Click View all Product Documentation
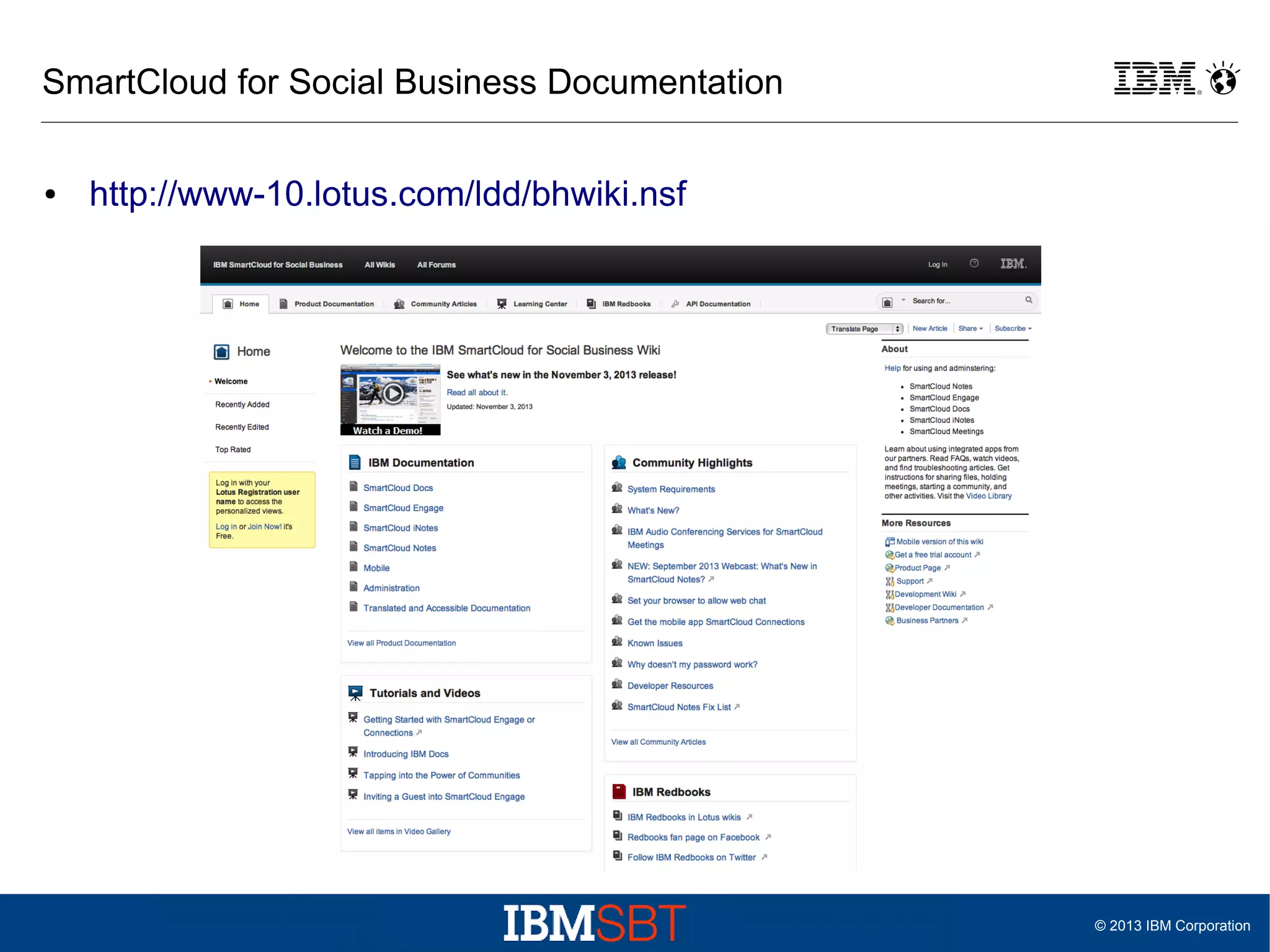Image resolution: width=1270 pixels, height=952 pixels. (401, 643)
